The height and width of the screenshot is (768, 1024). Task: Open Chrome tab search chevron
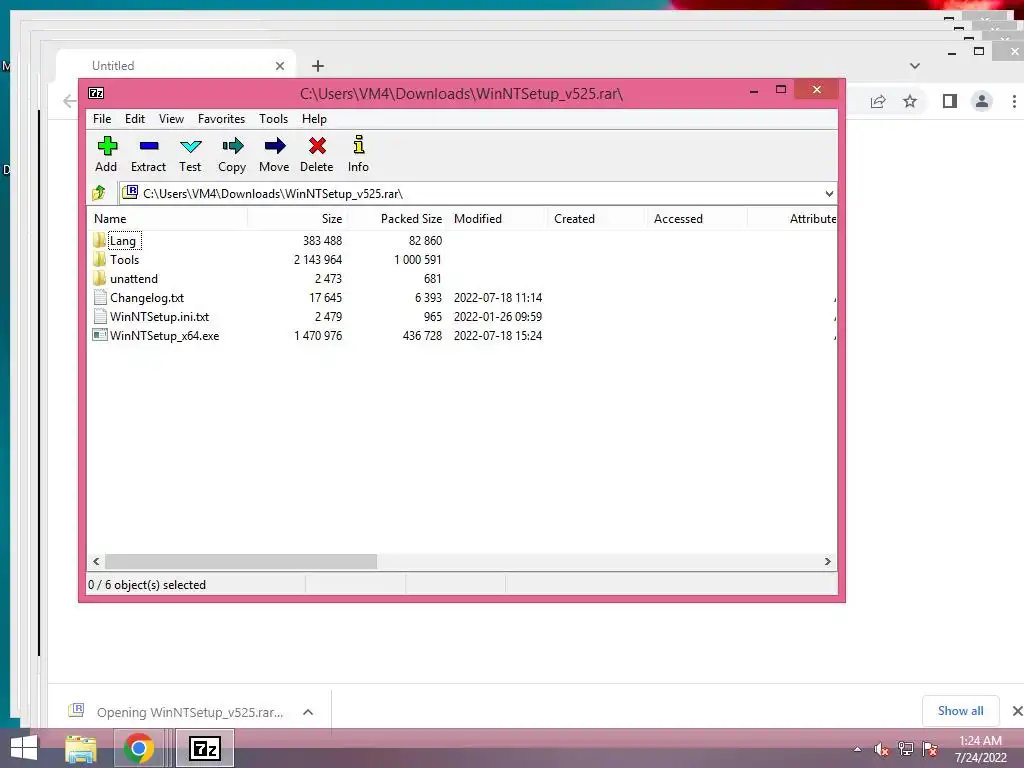pos(915,66)
